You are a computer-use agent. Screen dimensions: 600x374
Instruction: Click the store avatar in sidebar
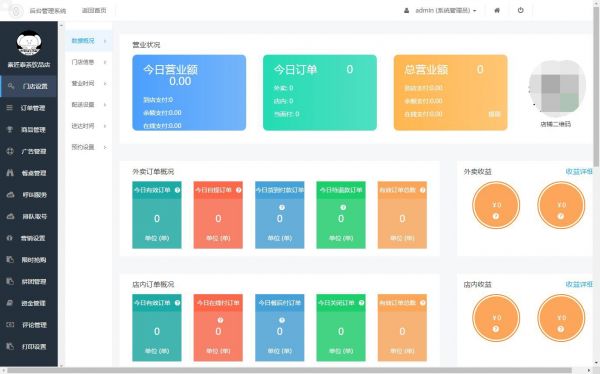[29, 43]
